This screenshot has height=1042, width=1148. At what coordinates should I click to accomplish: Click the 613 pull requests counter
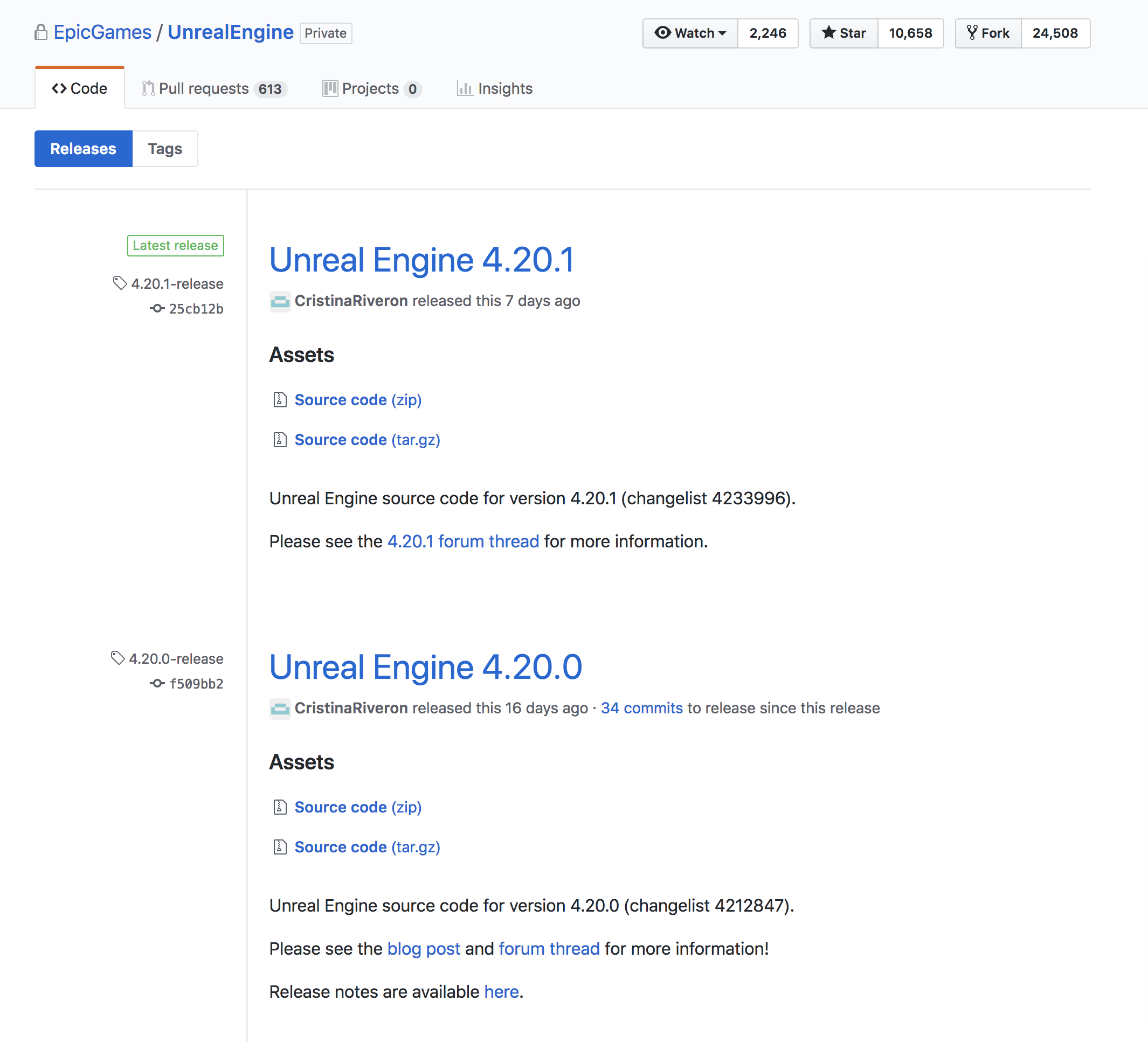pos(270,89)
